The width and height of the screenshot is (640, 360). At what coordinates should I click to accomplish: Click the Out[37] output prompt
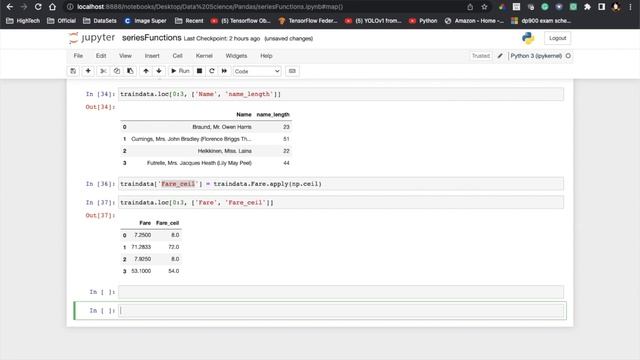coord(100,216)
